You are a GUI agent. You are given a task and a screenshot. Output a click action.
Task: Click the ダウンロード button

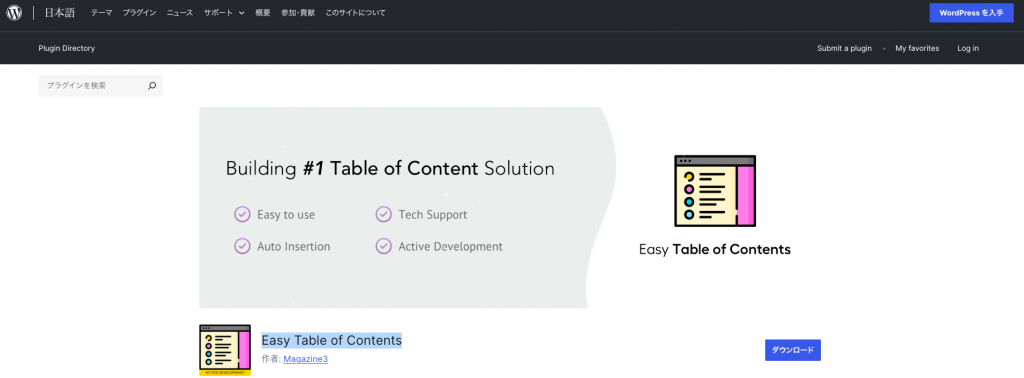pyautogui.click(x=793, y=350)
